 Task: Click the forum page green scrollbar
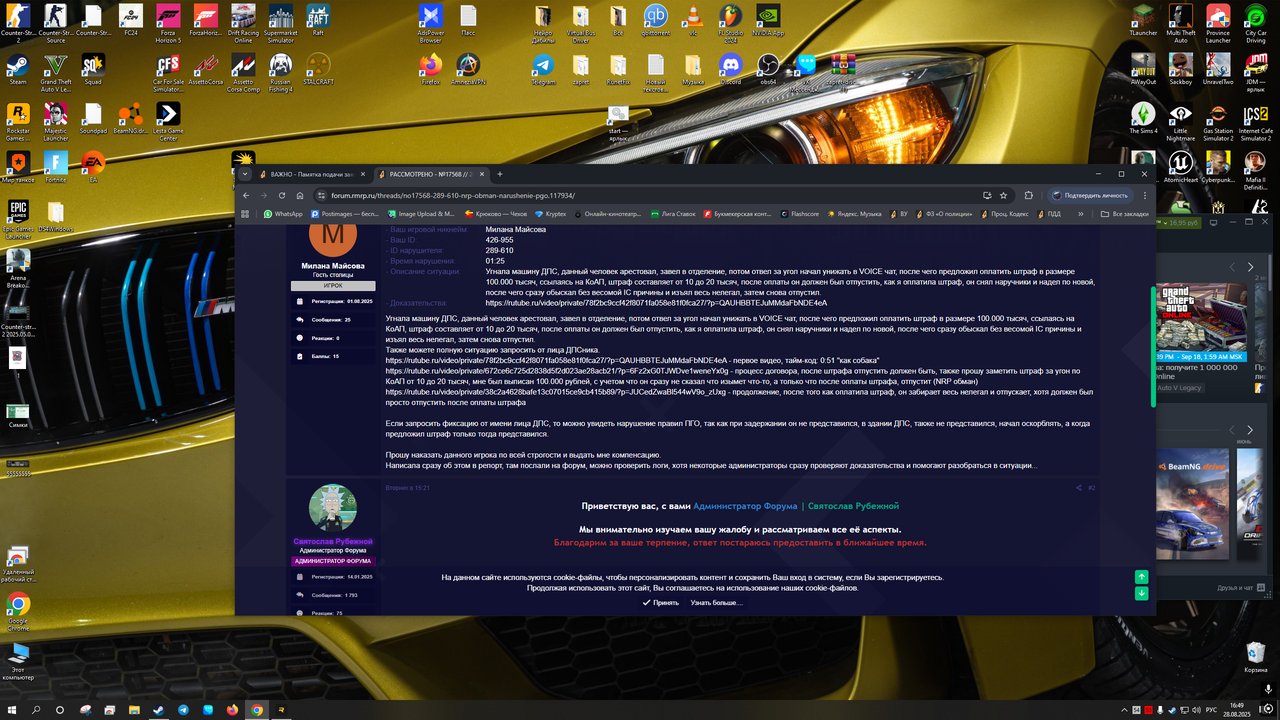pos(1153,346)
